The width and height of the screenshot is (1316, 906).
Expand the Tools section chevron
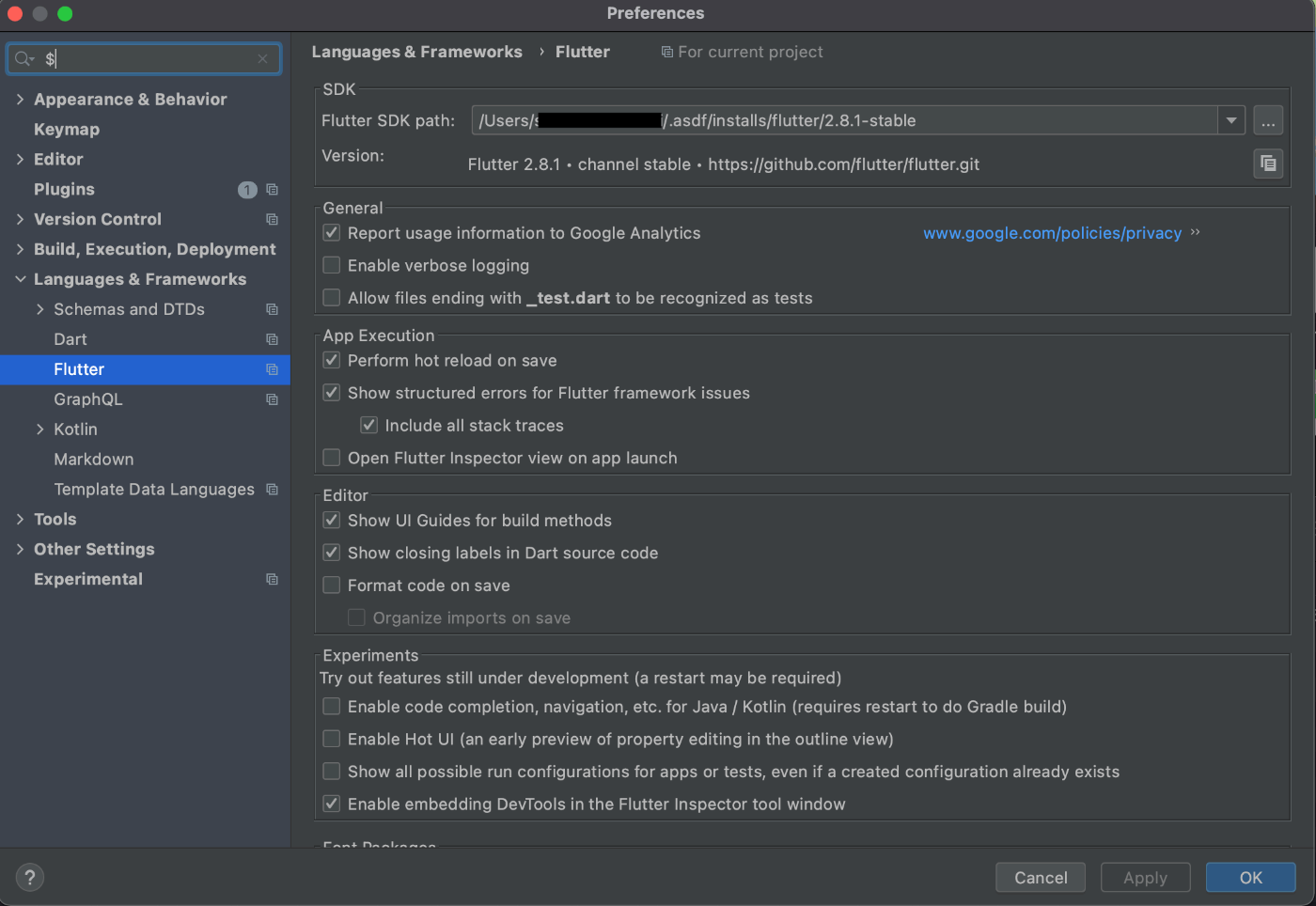[x=21, y=520]
